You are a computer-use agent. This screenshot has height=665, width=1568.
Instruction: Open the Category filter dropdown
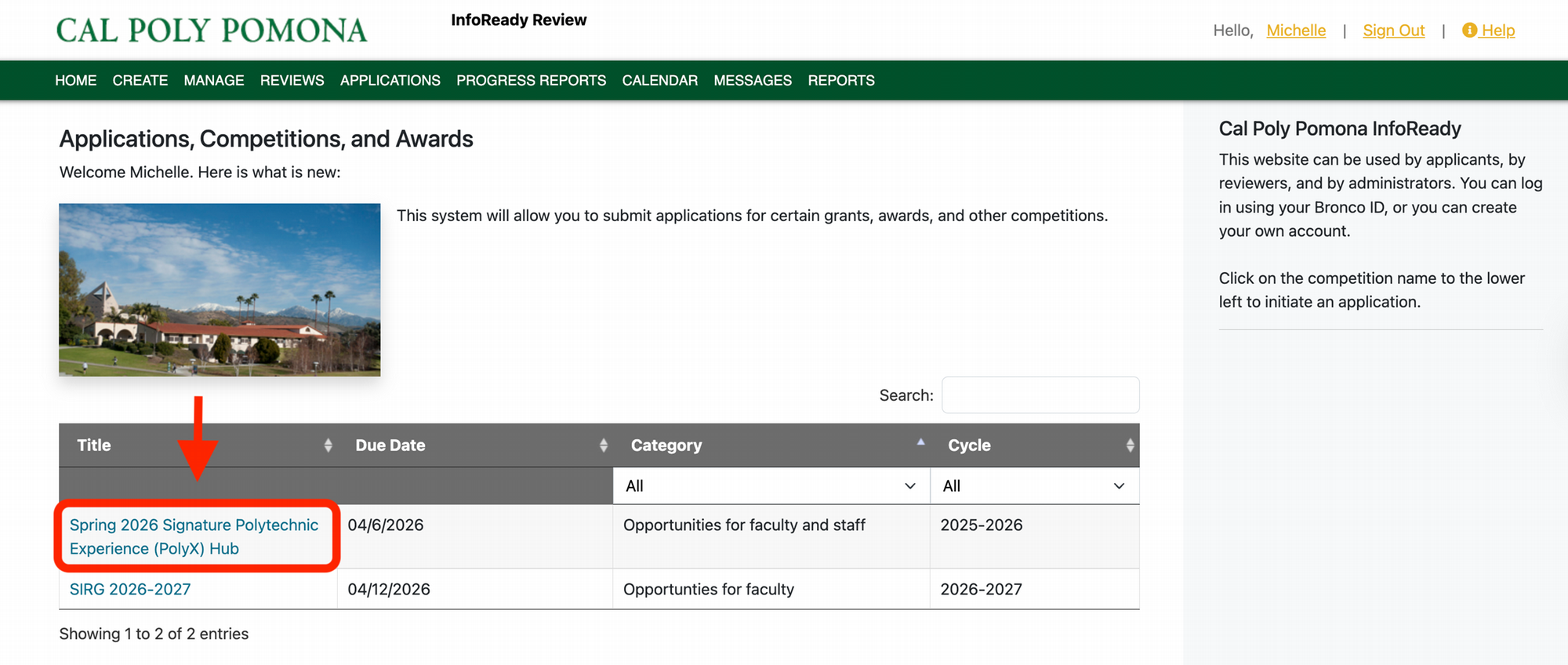(771, 486)
